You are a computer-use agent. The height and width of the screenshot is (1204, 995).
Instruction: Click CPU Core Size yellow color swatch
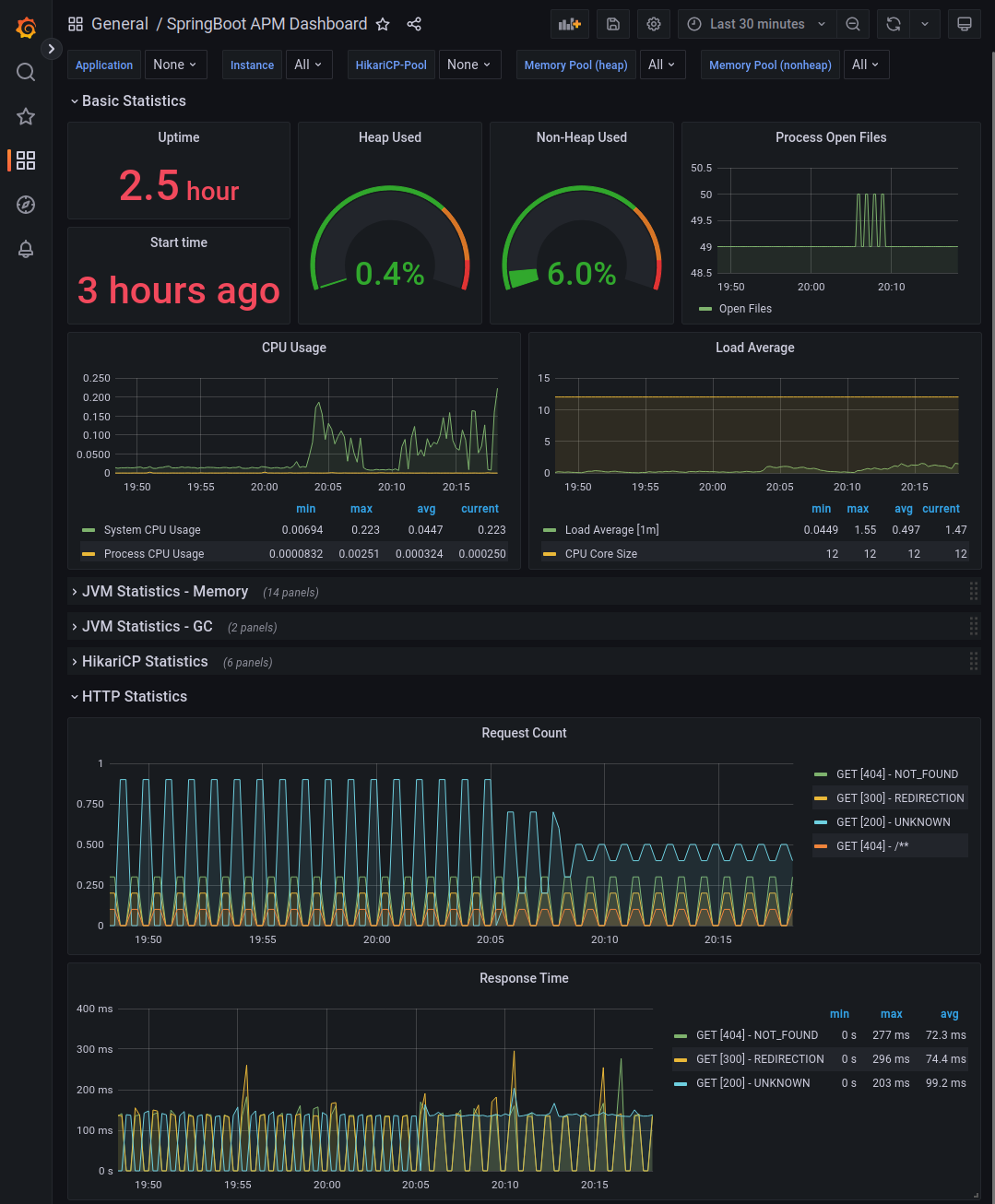[x=550, y=554]
